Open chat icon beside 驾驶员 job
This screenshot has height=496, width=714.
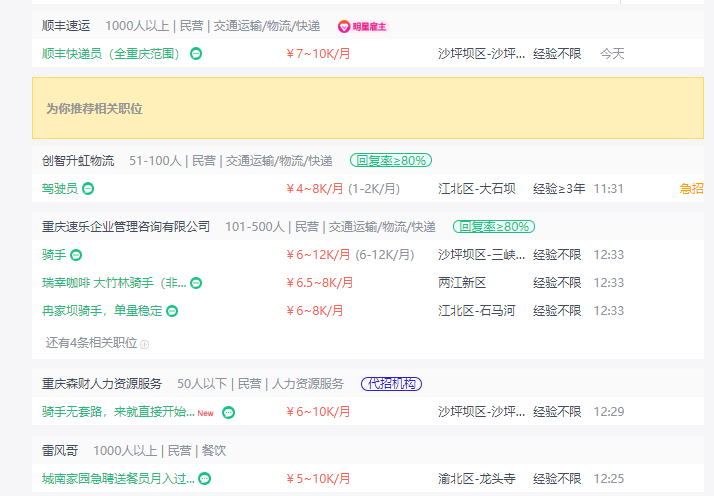tap(88, 189)
